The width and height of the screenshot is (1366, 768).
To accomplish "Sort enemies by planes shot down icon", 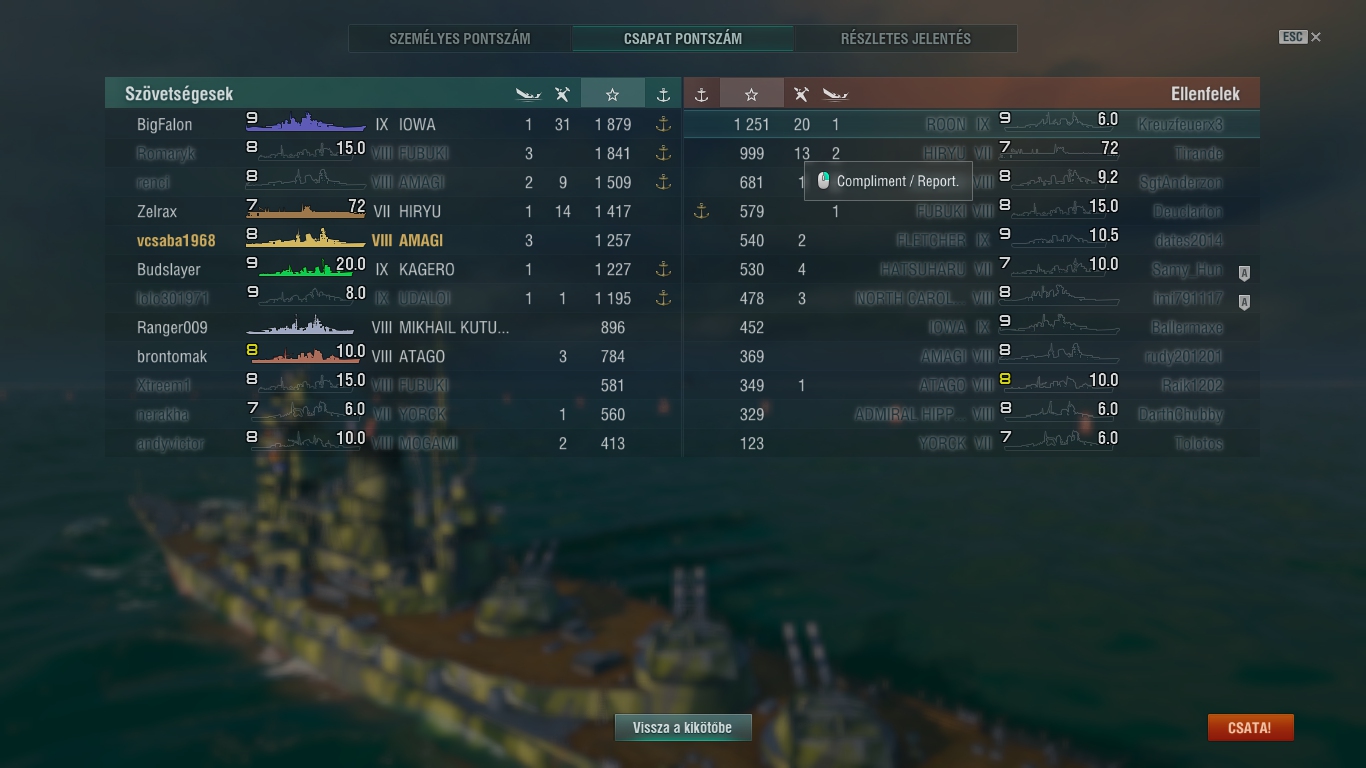I will tap(800, 94).
